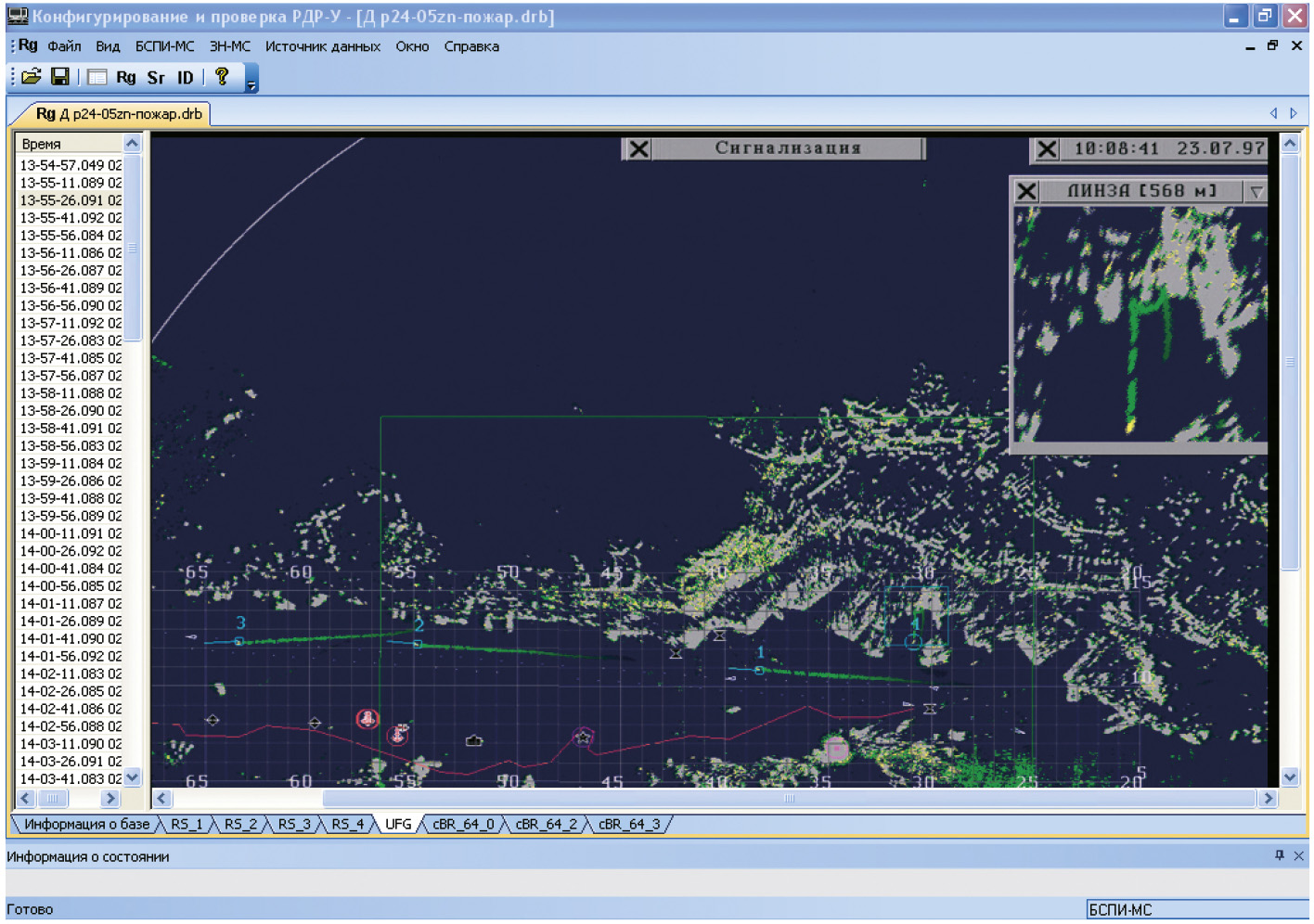Click the table view toolbar icon
Viewport: 1314px width, 924px height.
(97, 77)
